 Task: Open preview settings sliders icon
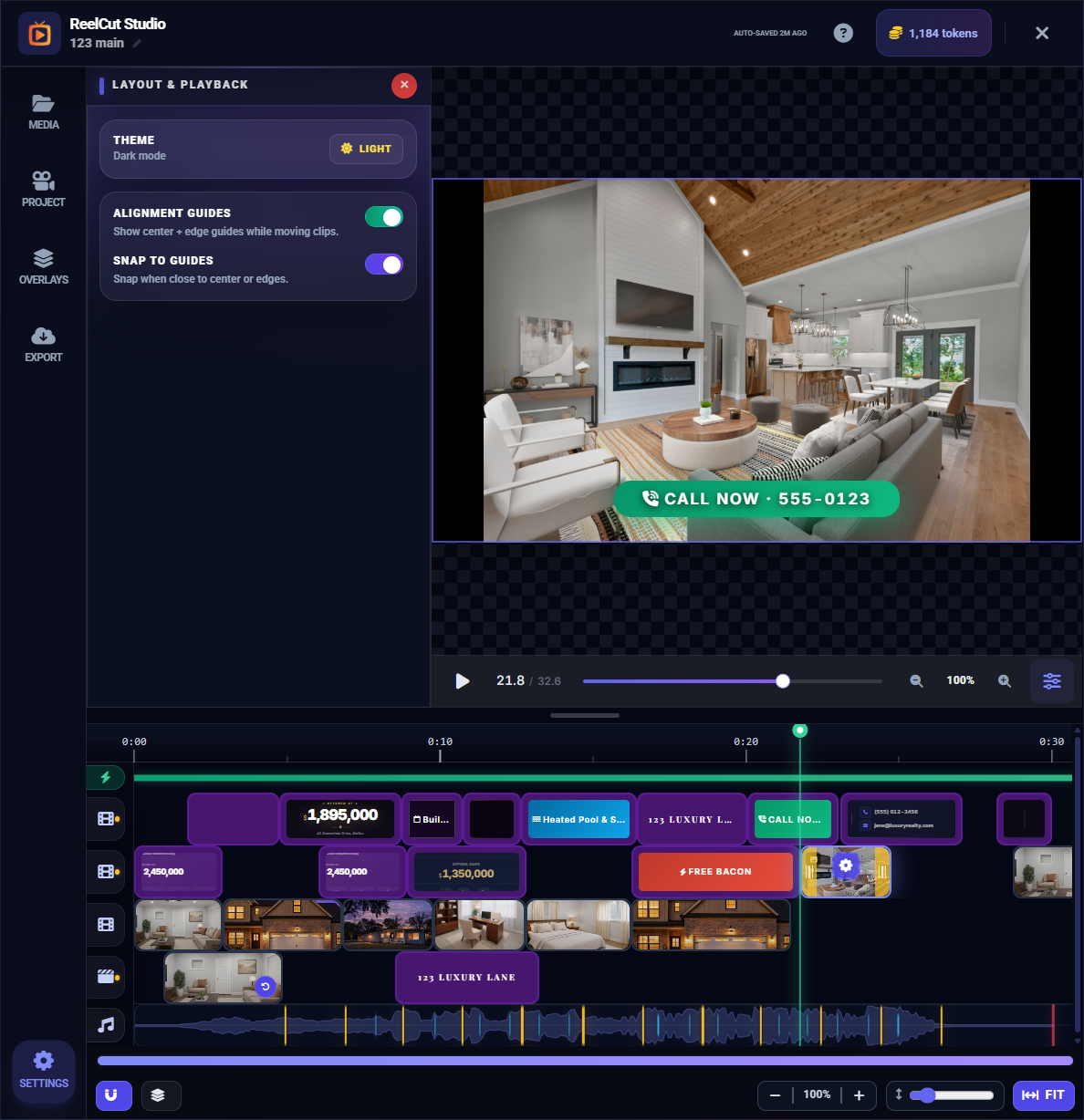point(1051,681)
